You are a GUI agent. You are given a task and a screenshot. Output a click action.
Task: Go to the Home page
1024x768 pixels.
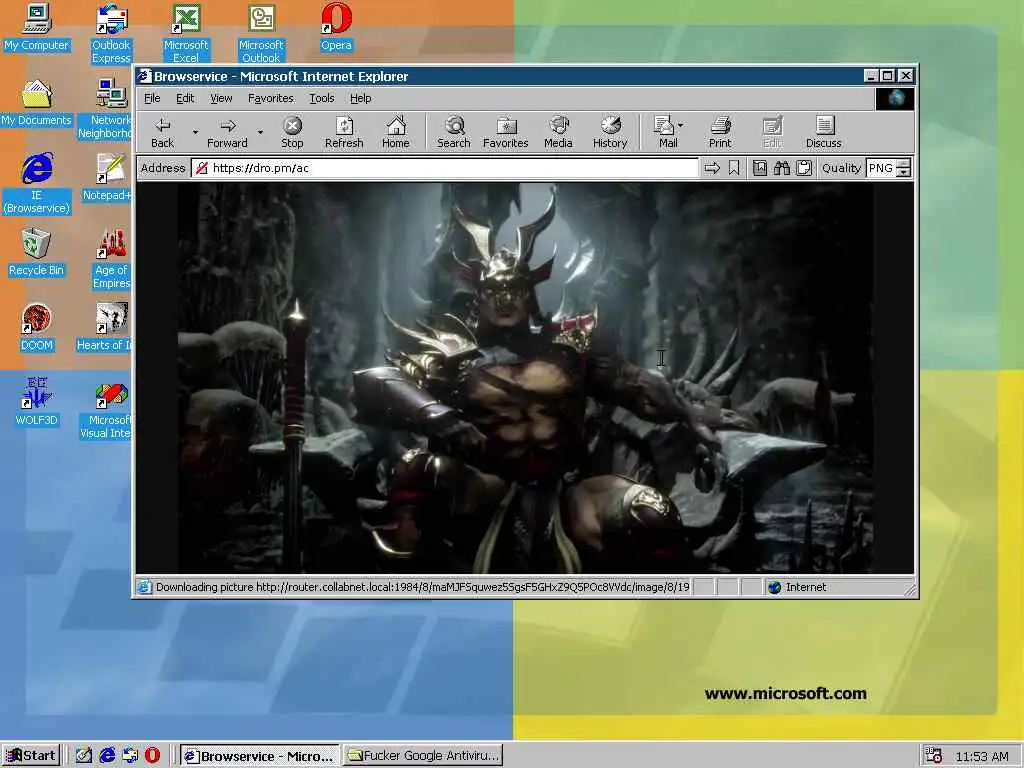[396, 133]
